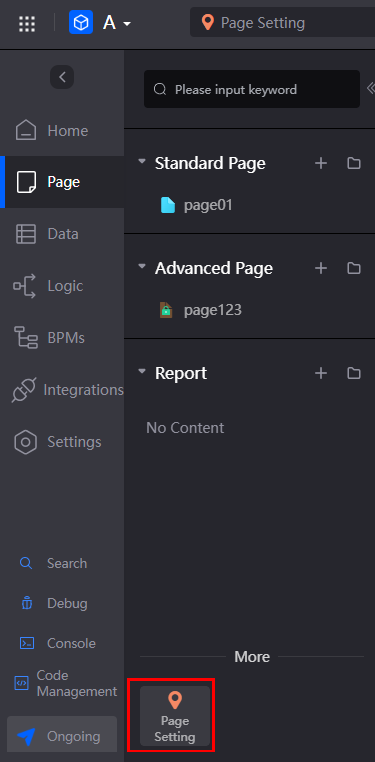This screenshot has width=375, height=762.
Task: Go to Data in the sidebar
Action: click(62, 234)
